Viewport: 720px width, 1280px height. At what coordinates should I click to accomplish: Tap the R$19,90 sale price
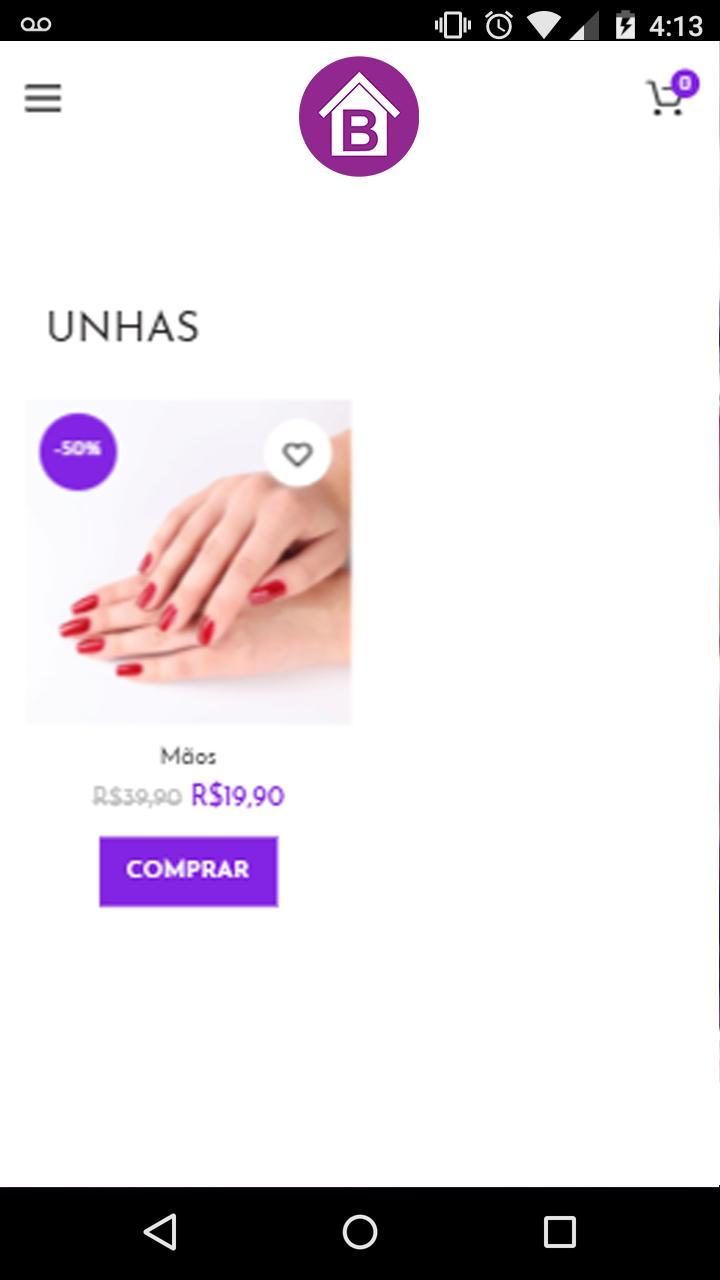[238, 797]
